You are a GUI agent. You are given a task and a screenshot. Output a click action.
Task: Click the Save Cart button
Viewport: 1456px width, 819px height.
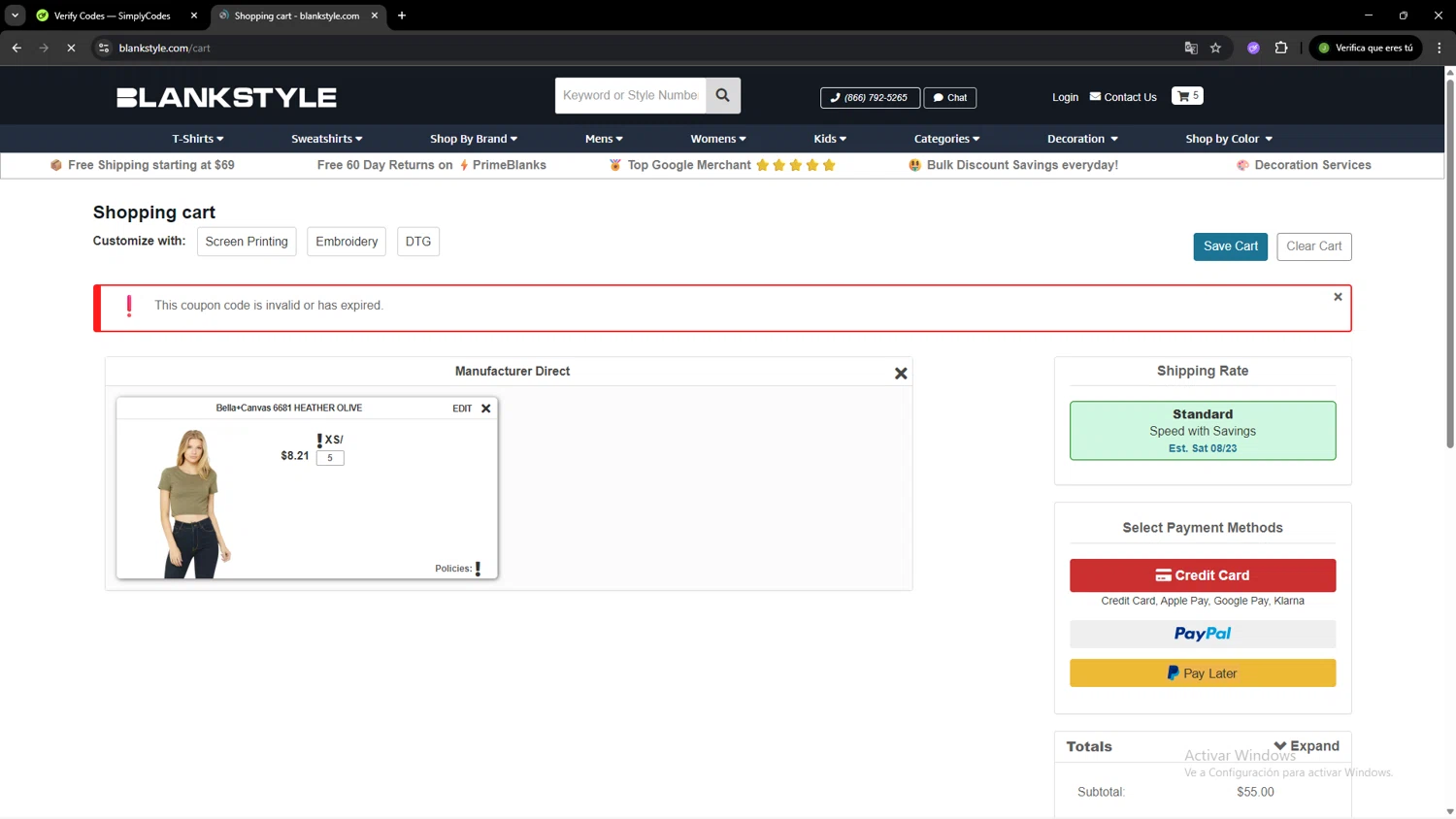click(x=1231, y=246)
